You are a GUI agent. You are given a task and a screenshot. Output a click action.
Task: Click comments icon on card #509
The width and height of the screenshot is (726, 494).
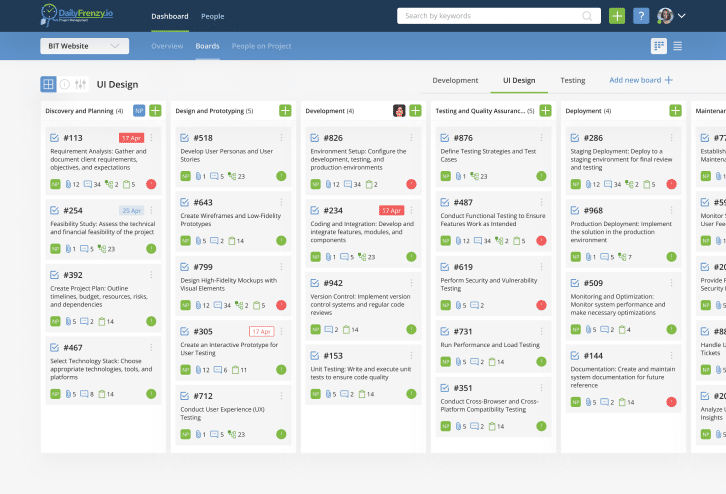604,329
